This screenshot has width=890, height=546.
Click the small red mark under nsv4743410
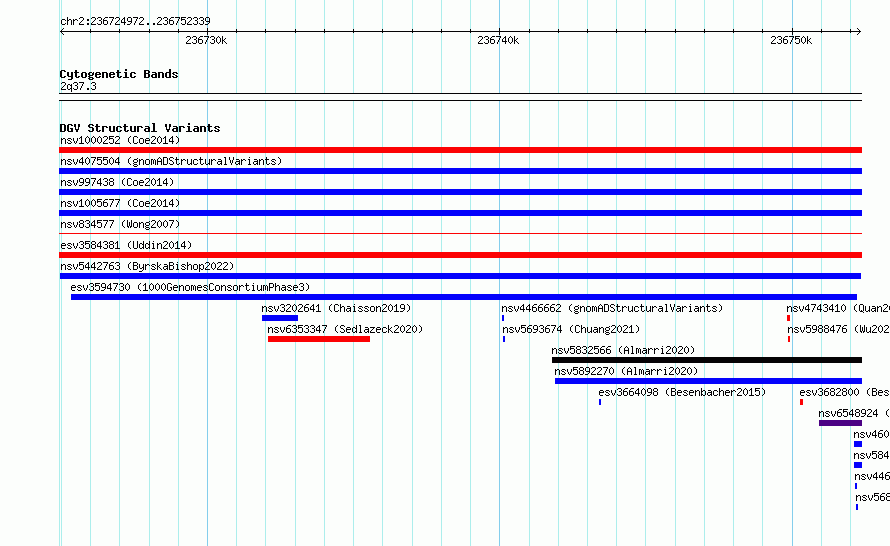788,318
